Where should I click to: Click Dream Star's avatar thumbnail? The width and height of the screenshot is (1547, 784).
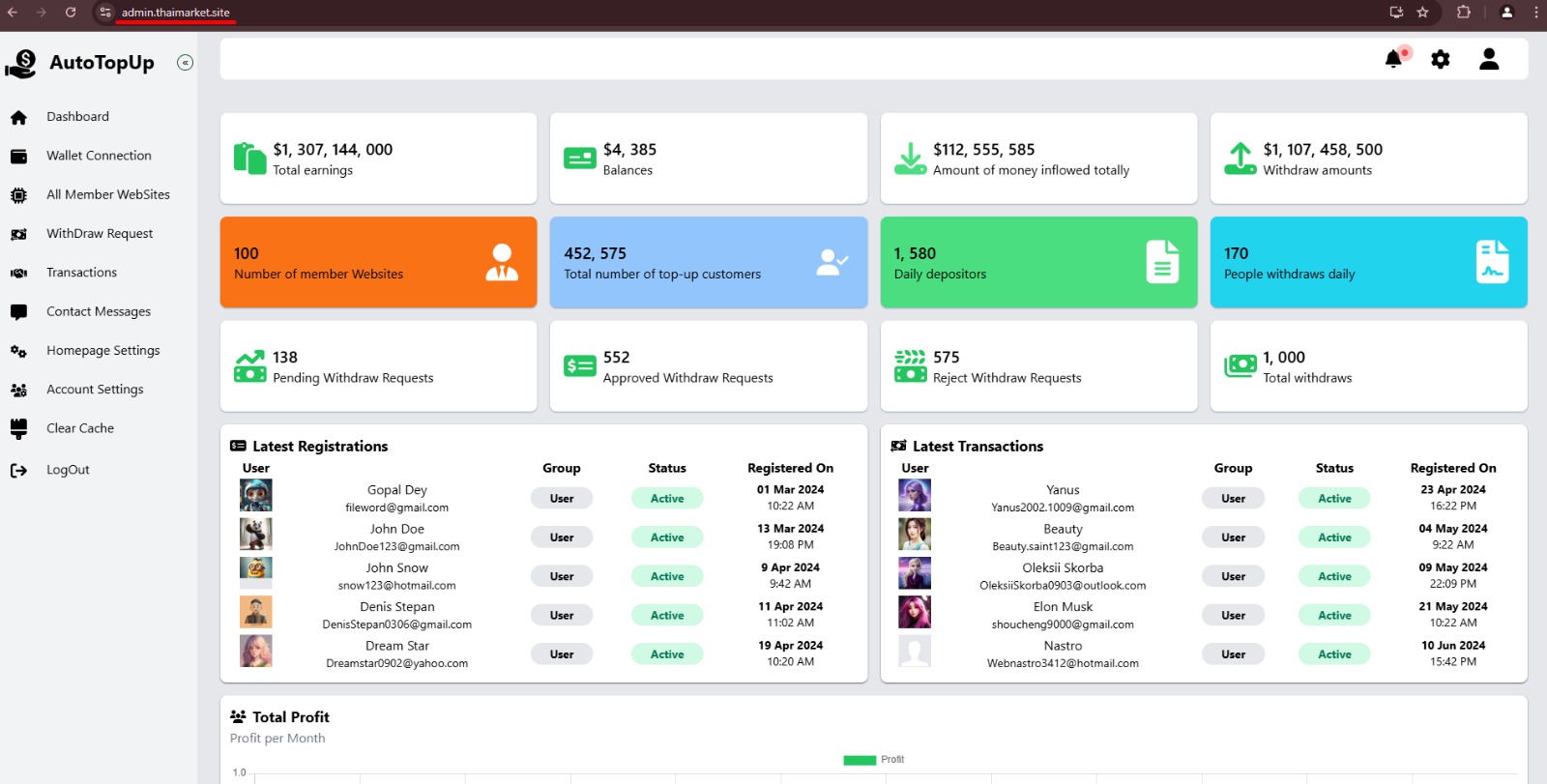256,652
